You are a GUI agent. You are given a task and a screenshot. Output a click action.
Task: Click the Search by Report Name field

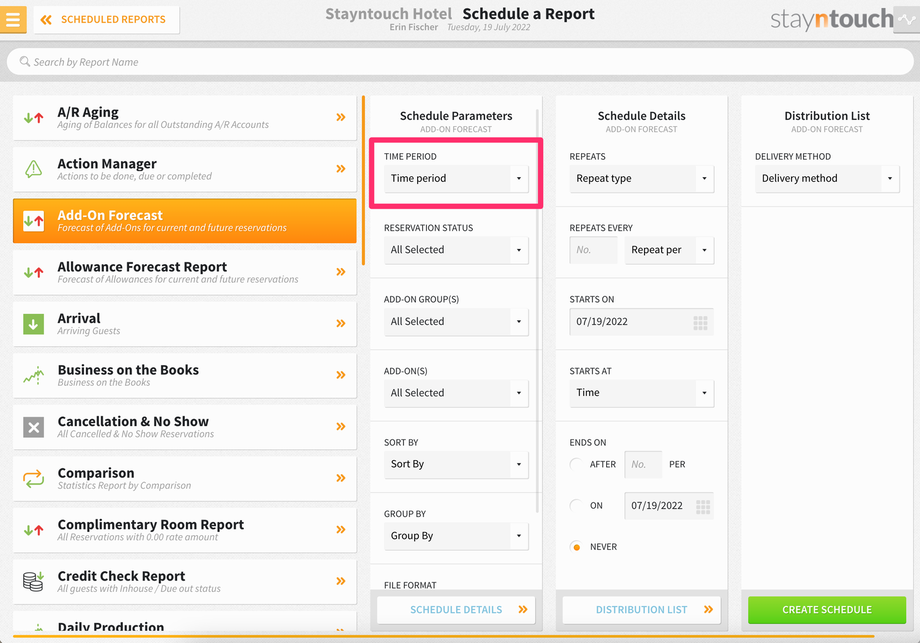(x=460, y=62)
